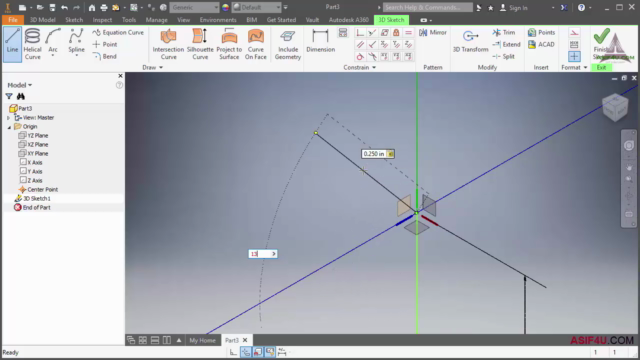Click the Search Help & Commands field

point(427,7)
